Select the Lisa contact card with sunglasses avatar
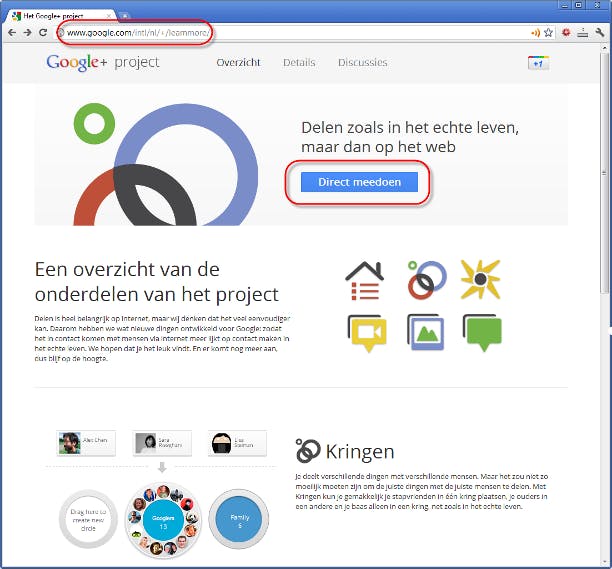The image size is (612, 569). point(237,443)
